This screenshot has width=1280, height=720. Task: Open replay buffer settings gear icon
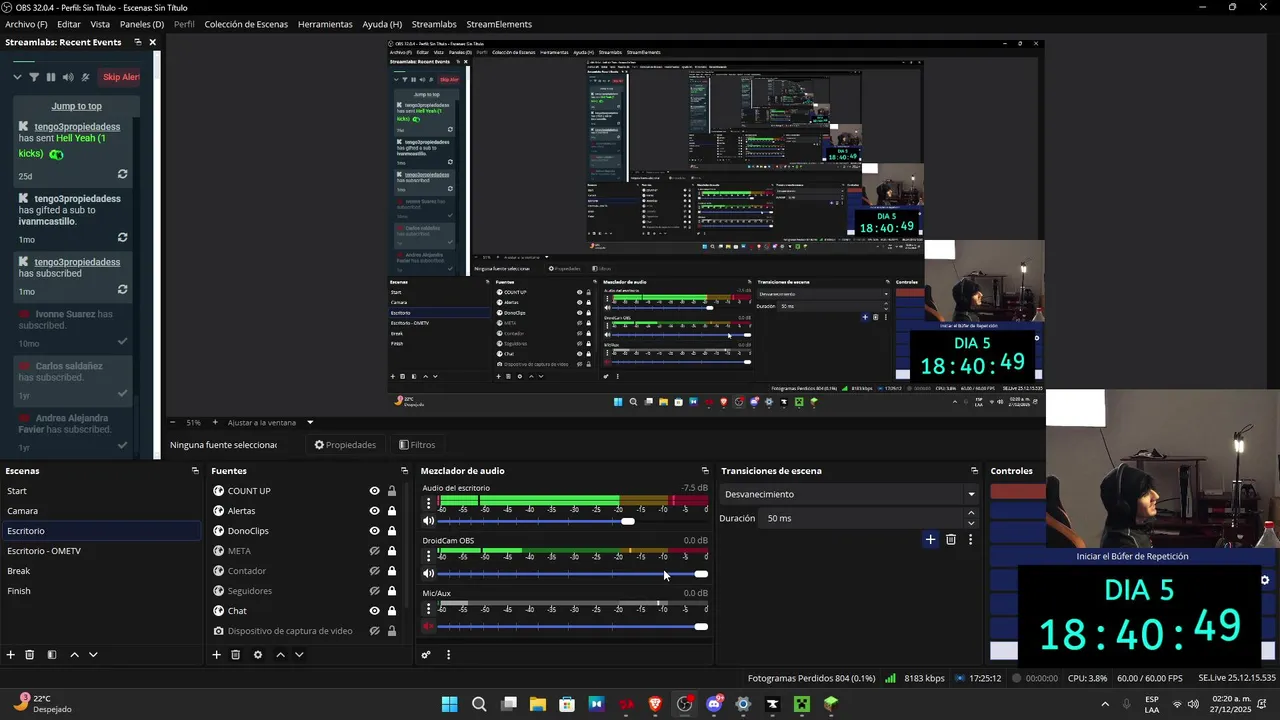coord(1264,580)
